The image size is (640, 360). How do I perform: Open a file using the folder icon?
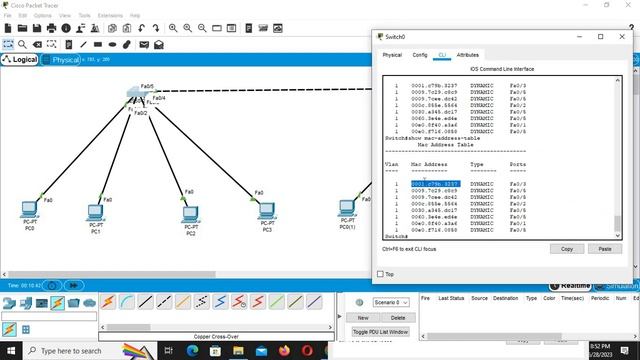pos(22,28)
